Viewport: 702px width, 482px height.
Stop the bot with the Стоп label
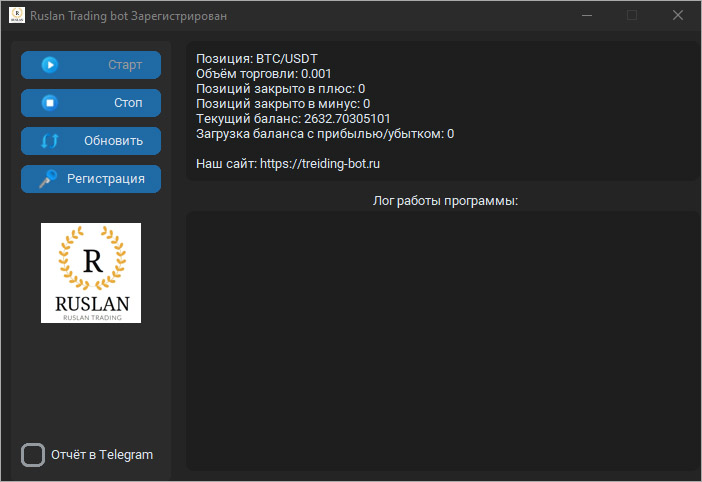128,103
